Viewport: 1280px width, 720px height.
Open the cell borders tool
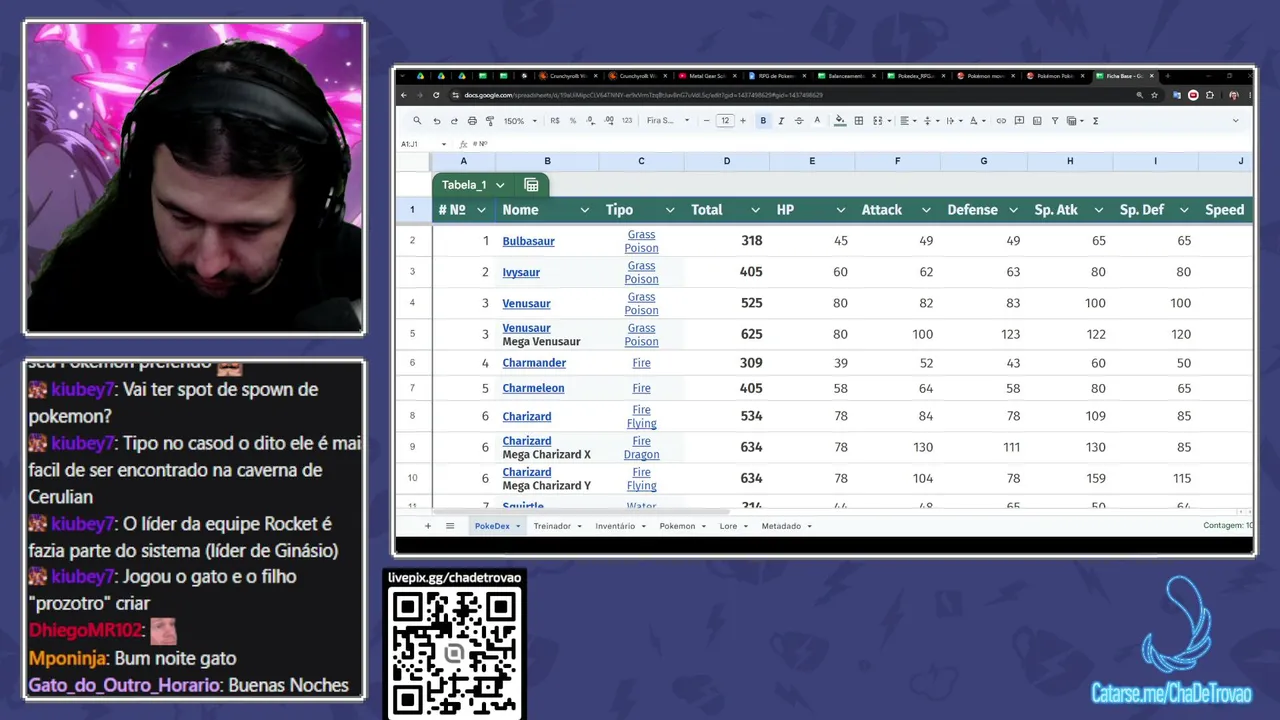pos(858,121)
